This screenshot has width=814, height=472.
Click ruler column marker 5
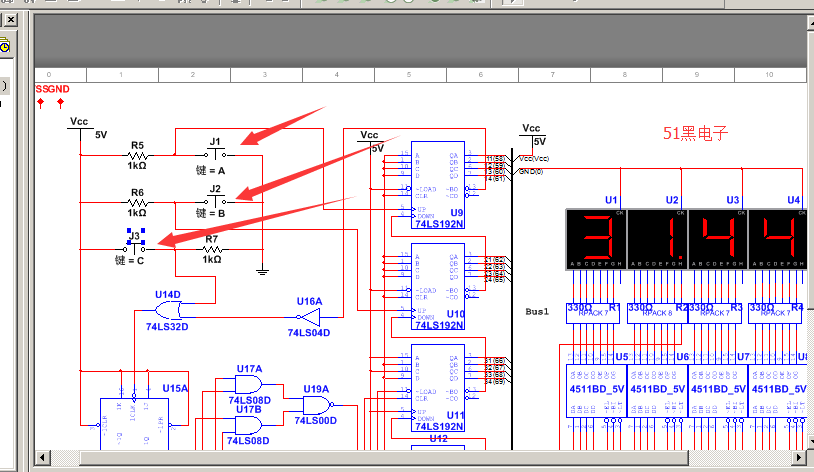(409, 75)
